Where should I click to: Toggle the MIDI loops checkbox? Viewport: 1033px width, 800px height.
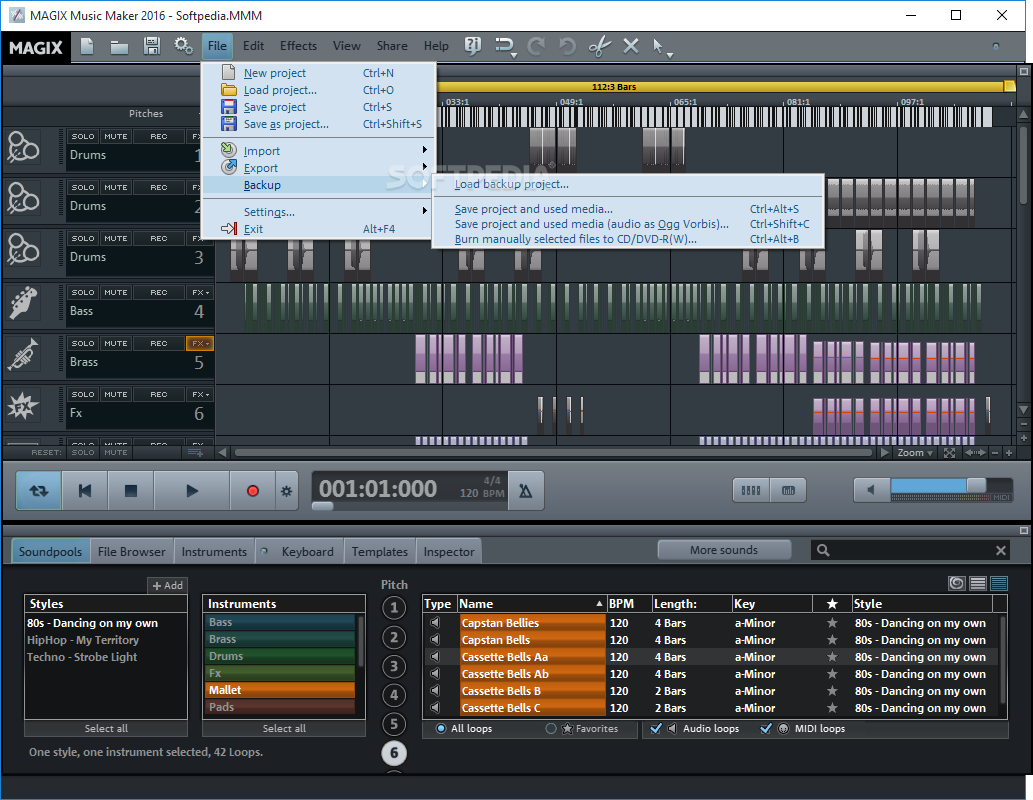pyautogui.click(x=766, y=728)
